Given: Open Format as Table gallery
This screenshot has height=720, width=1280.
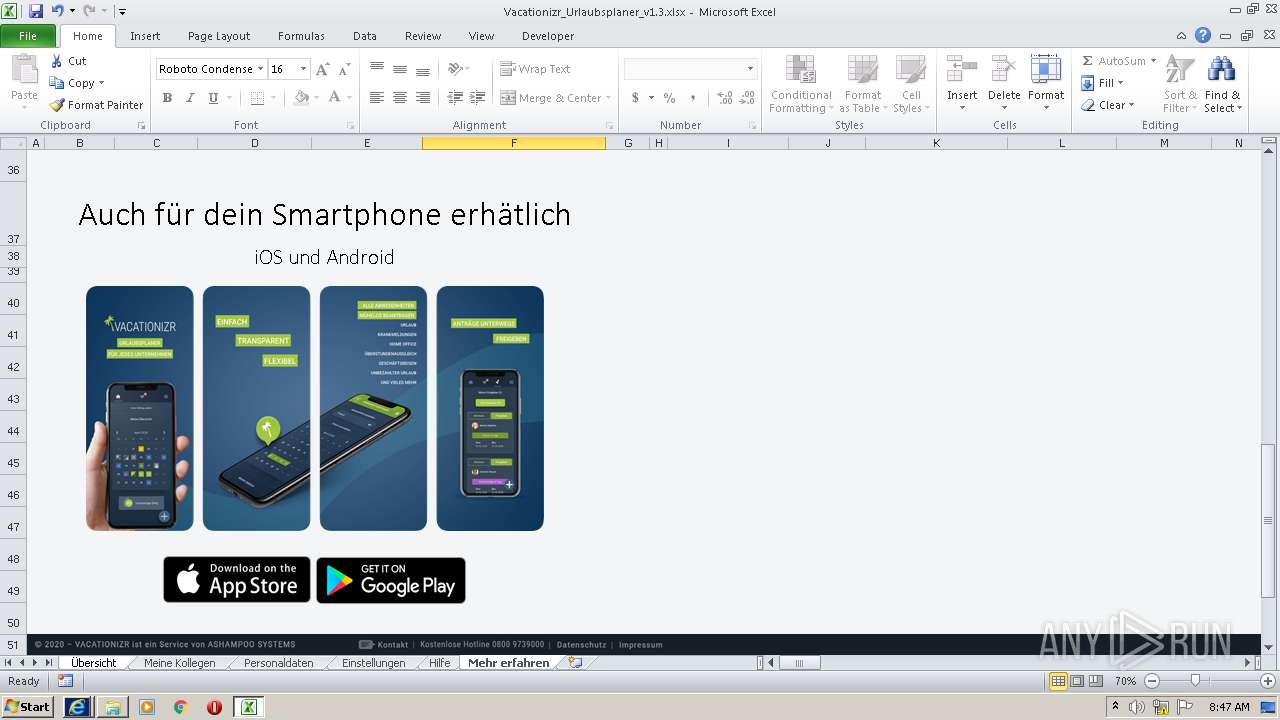Looking at the screenshot, I should [x=862, y=84].
